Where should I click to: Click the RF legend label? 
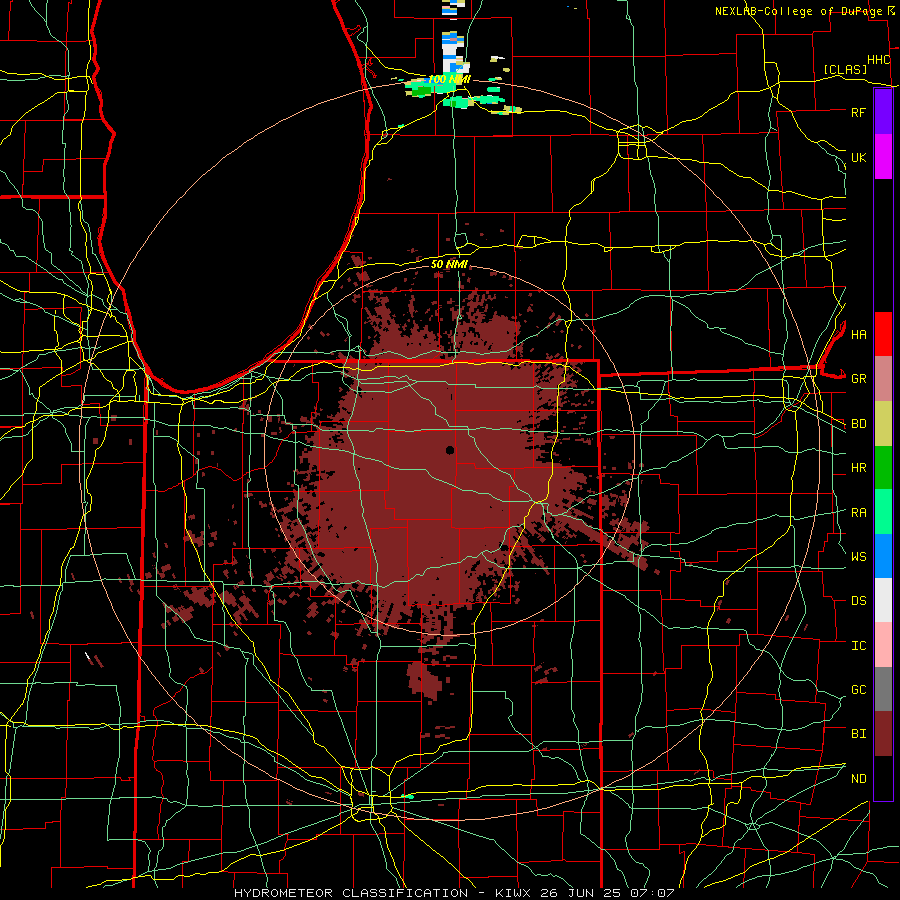click(x=858, y=112)
